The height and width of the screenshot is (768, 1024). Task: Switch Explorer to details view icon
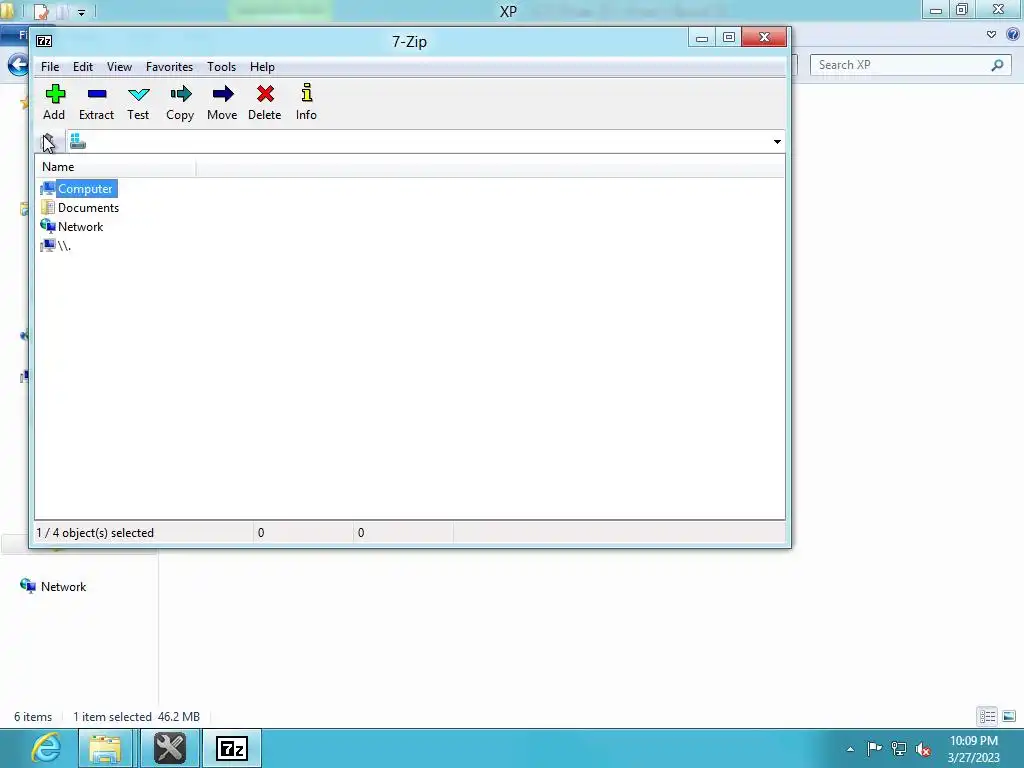[x=987, y=716]
